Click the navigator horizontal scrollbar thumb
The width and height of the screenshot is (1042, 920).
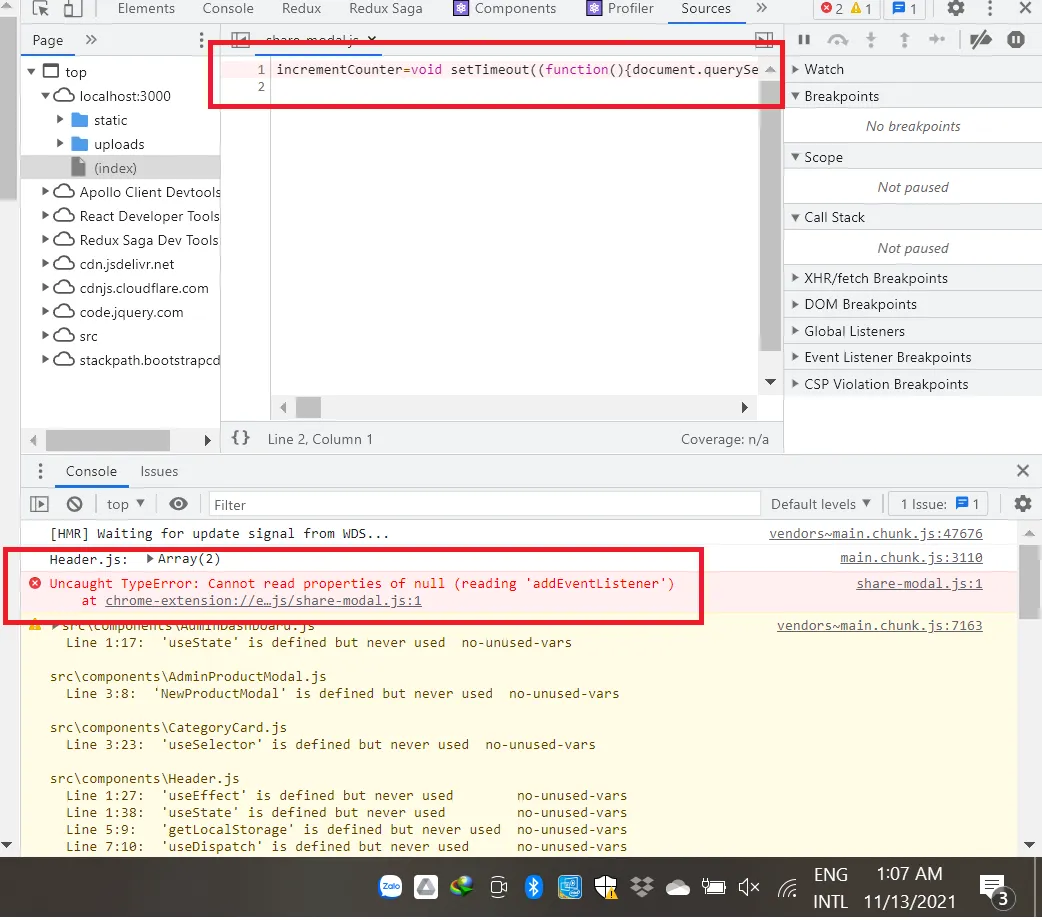pyautogui.click(x=108, y=439)
